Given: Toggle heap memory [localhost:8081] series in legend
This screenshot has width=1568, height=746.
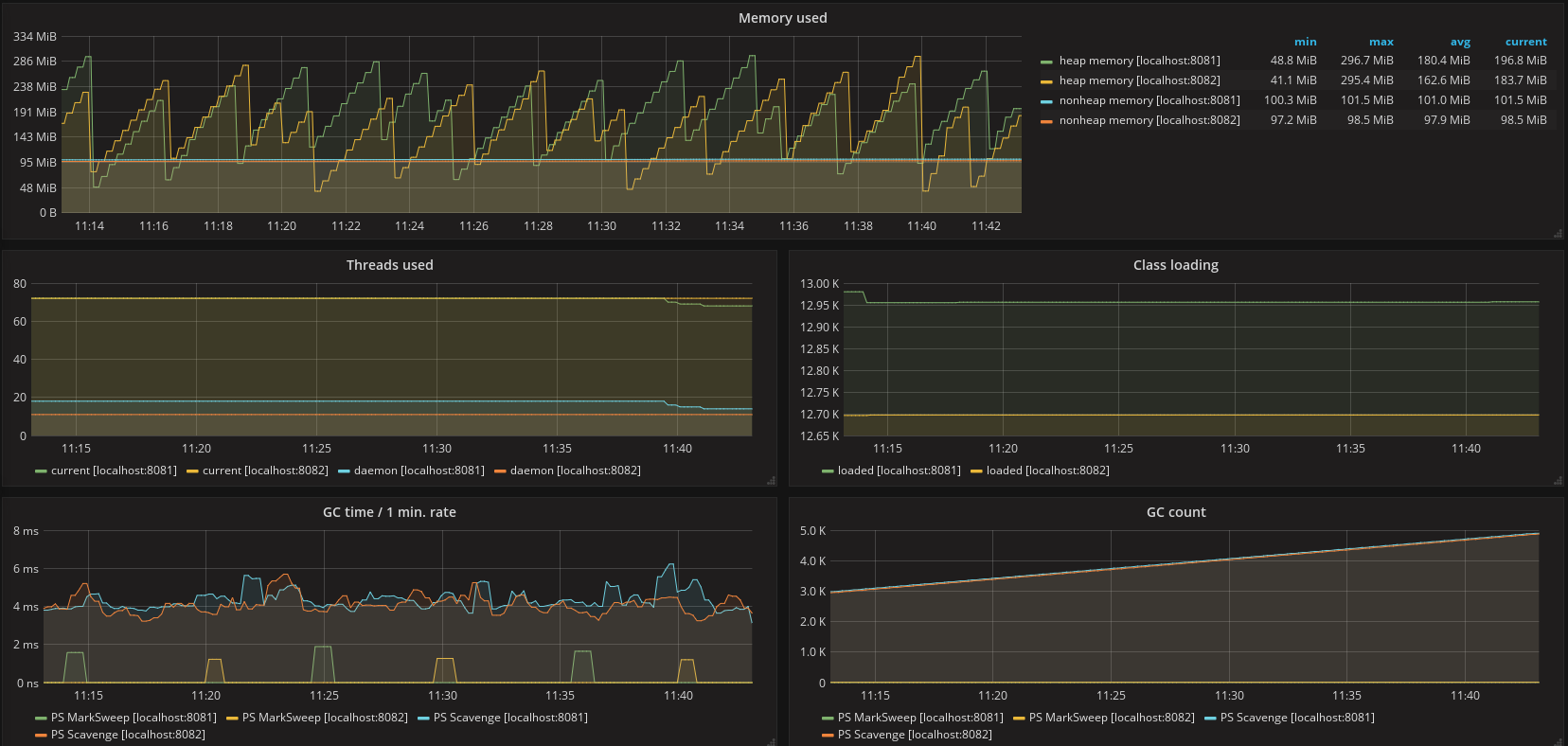Looking at the screenshot, I should 1139,61.
